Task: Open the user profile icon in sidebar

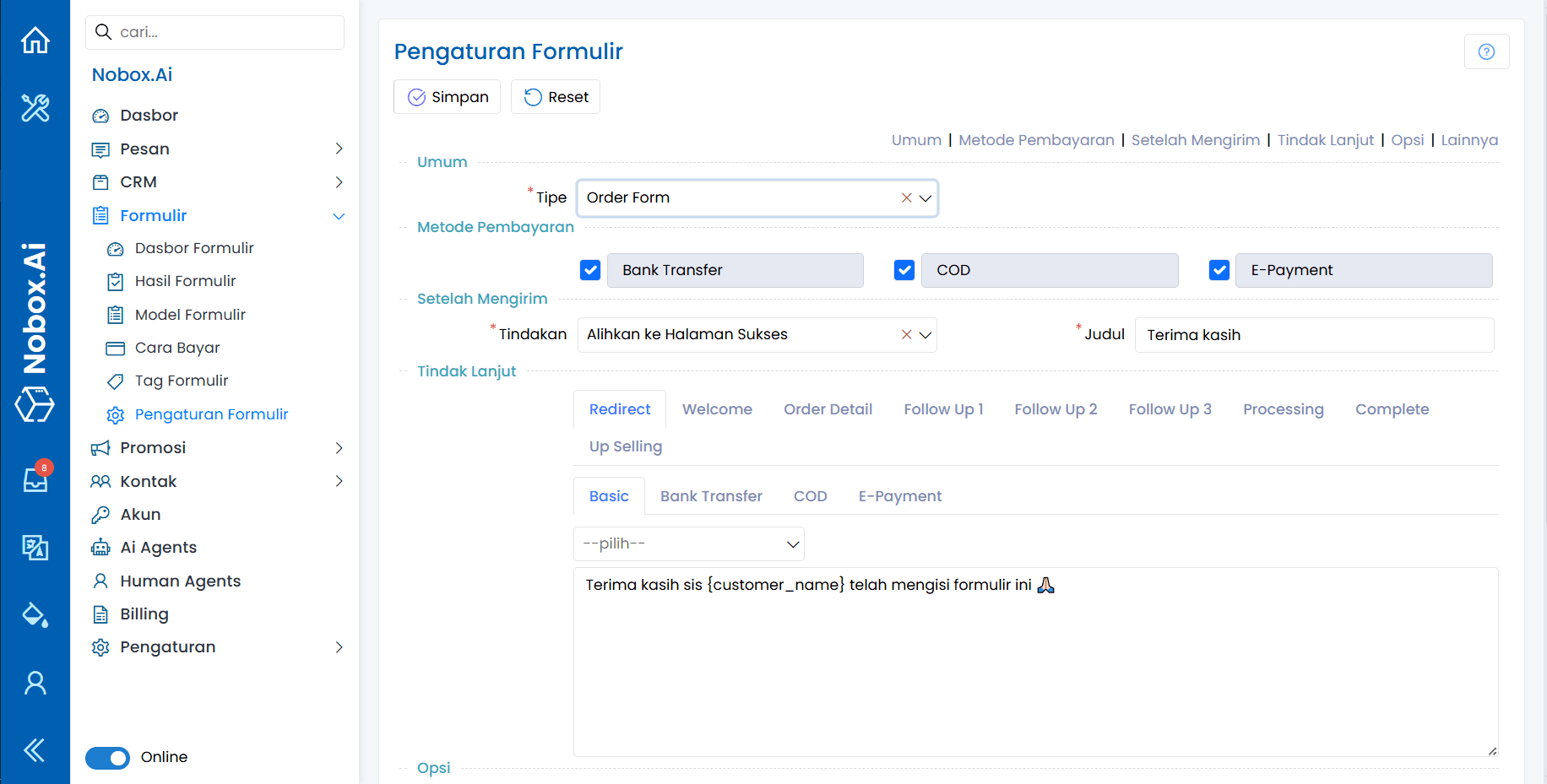Action: (x=35, y=682)
